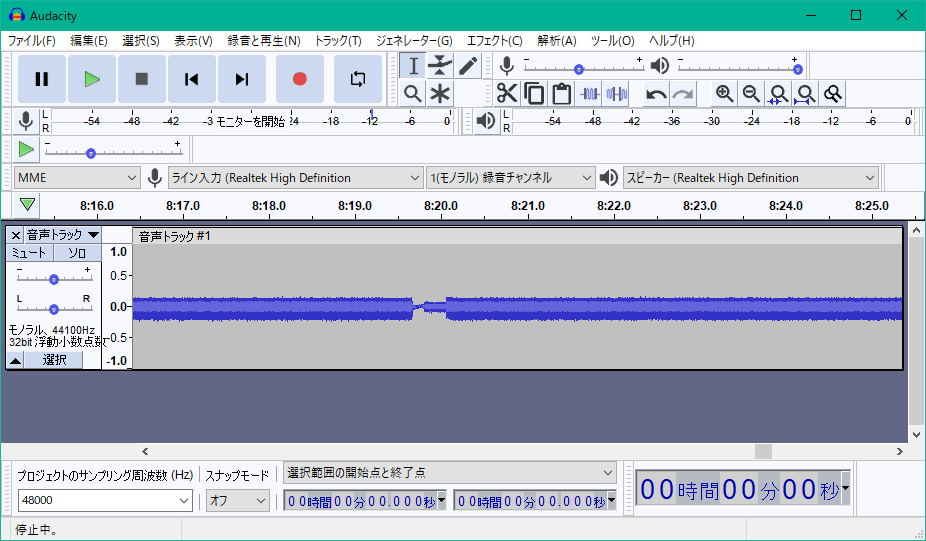
Task: Open the 表示(V) menu
Action: pos(193,41)
